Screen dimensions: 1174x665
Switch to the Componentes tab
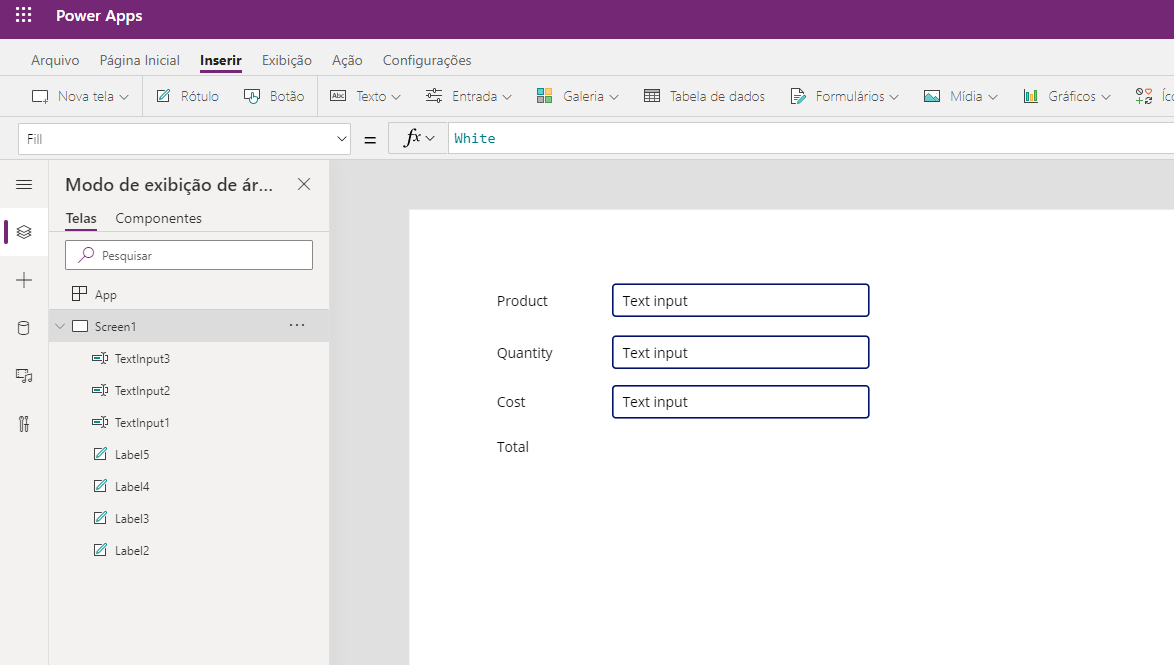click(158, 217)
